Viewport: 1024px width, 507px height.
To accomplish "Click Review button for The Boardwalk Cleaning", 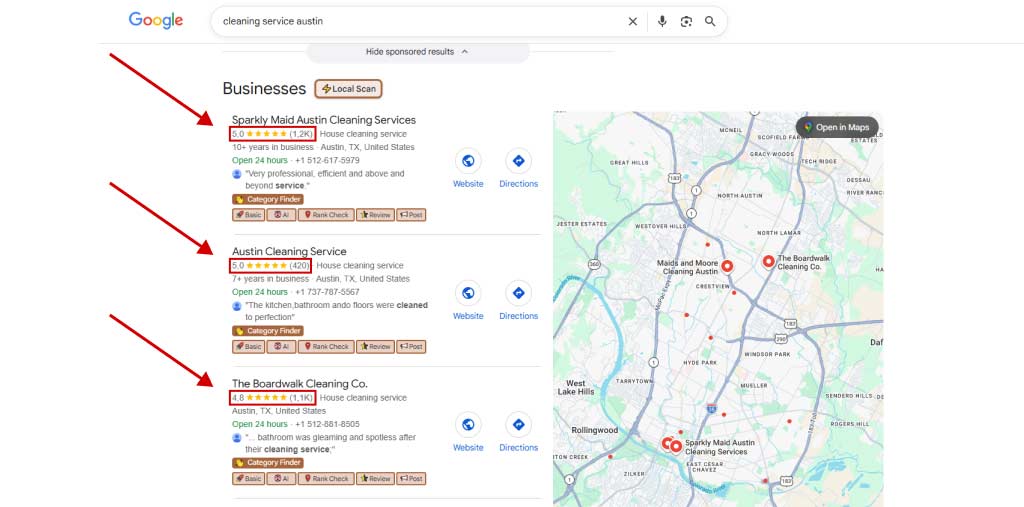I will tap(375, 479).
